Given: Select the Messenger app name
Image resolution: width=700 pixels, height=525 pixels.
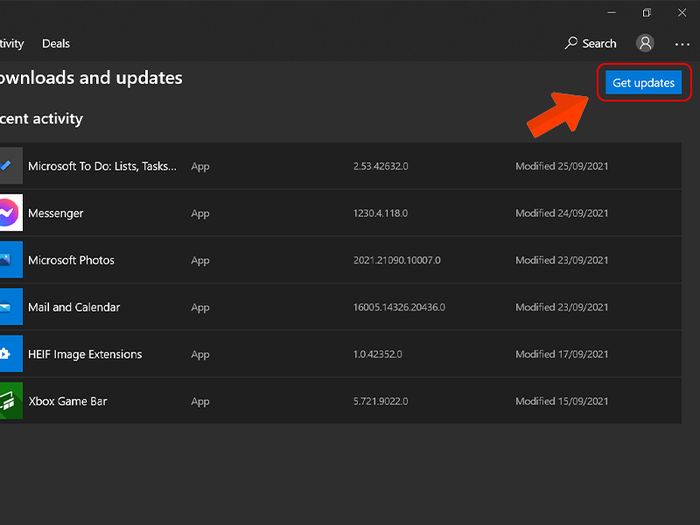Looking at the screenshot, I should (x=56, y=213).
